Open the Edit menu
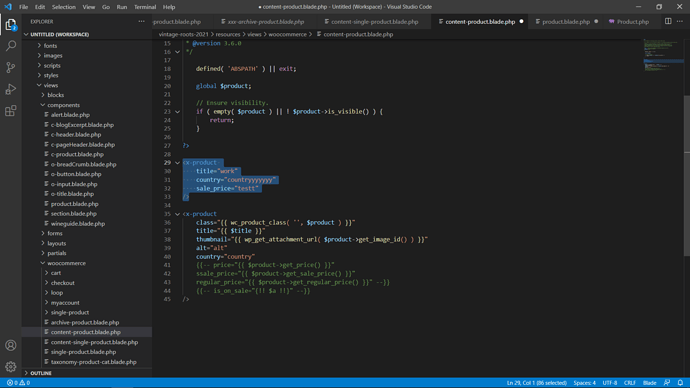This screenshot has width=690, height=388. (40, 7)
